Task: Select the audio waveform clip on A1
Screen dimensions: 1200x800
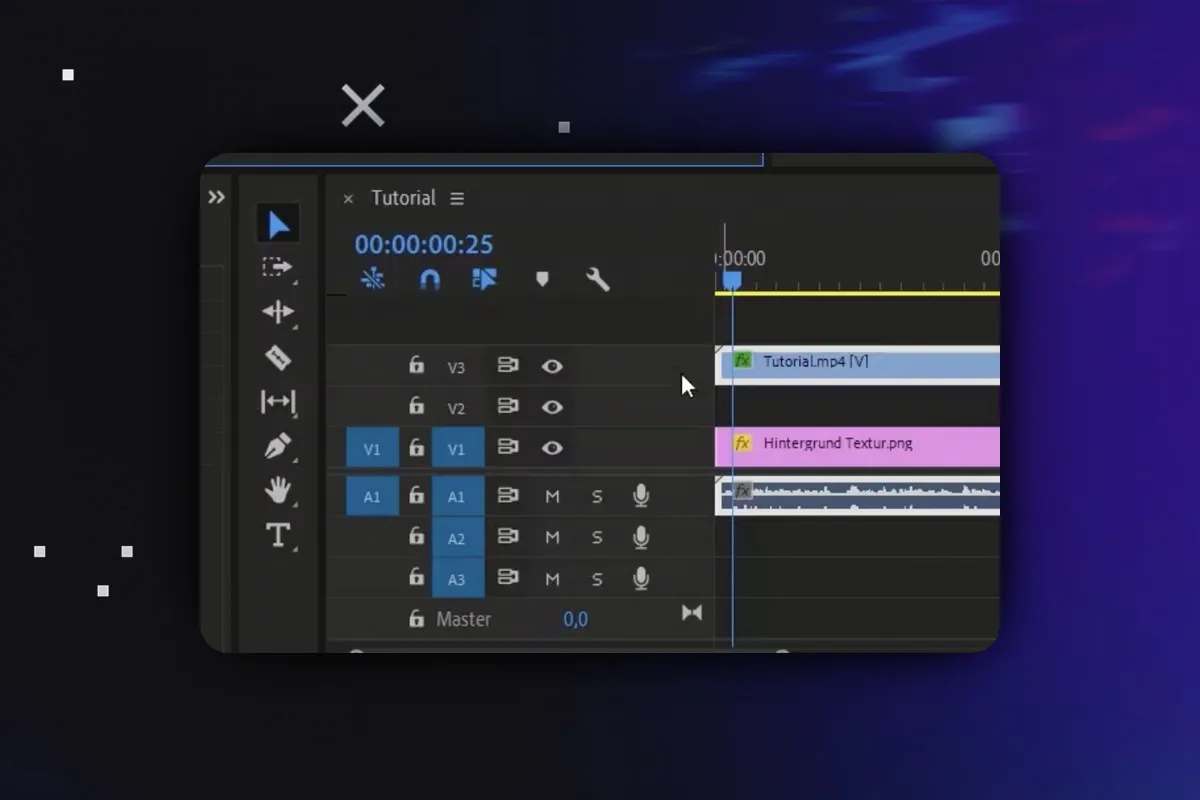Action: 858,496
